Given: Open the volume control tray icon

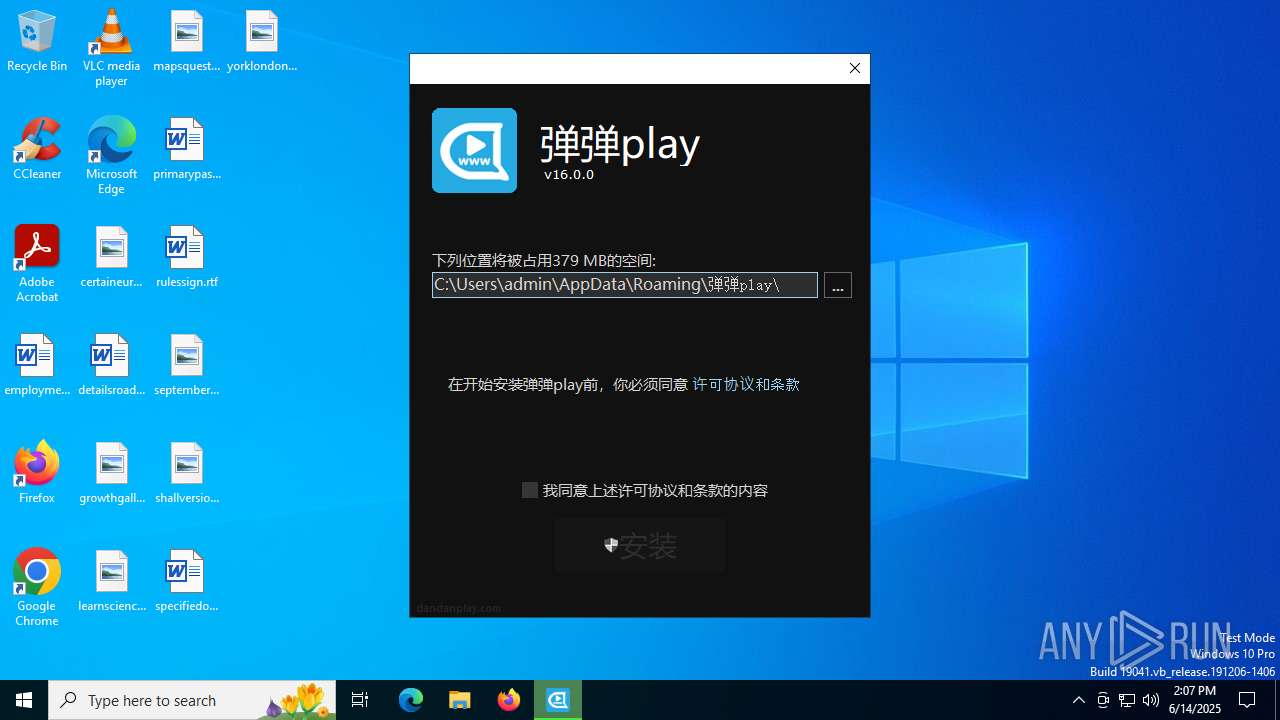Looking at the screenshot, I should [x=1151, y=700].
